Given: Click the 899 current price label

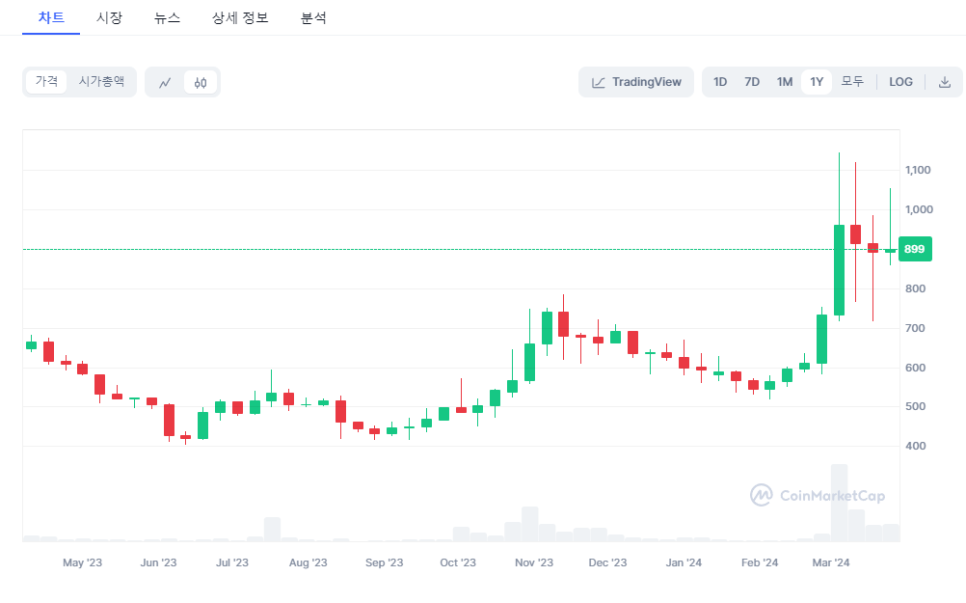Looking at the screenshot, I should [915, 249].
